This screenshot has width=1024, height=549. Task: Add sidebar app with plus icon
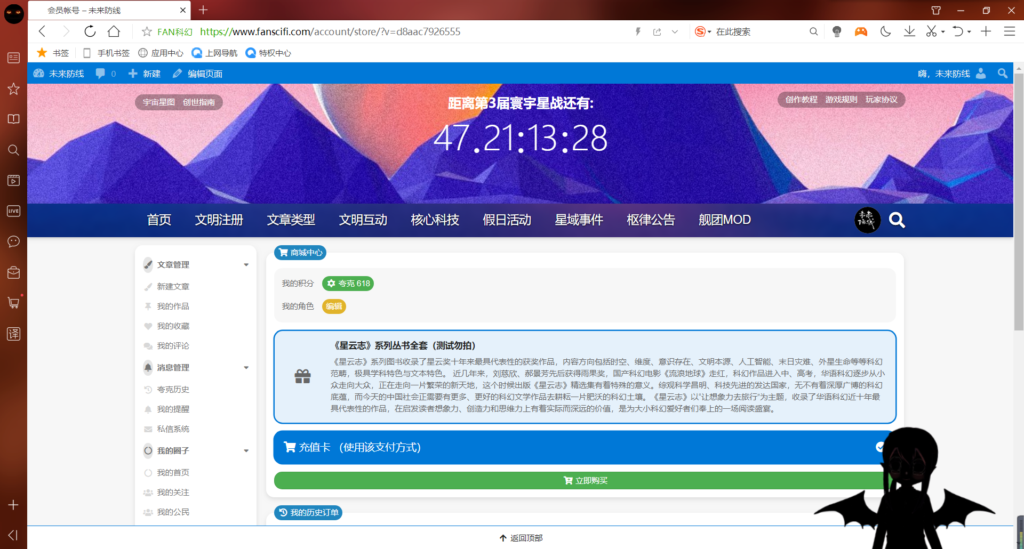point(13,505)
